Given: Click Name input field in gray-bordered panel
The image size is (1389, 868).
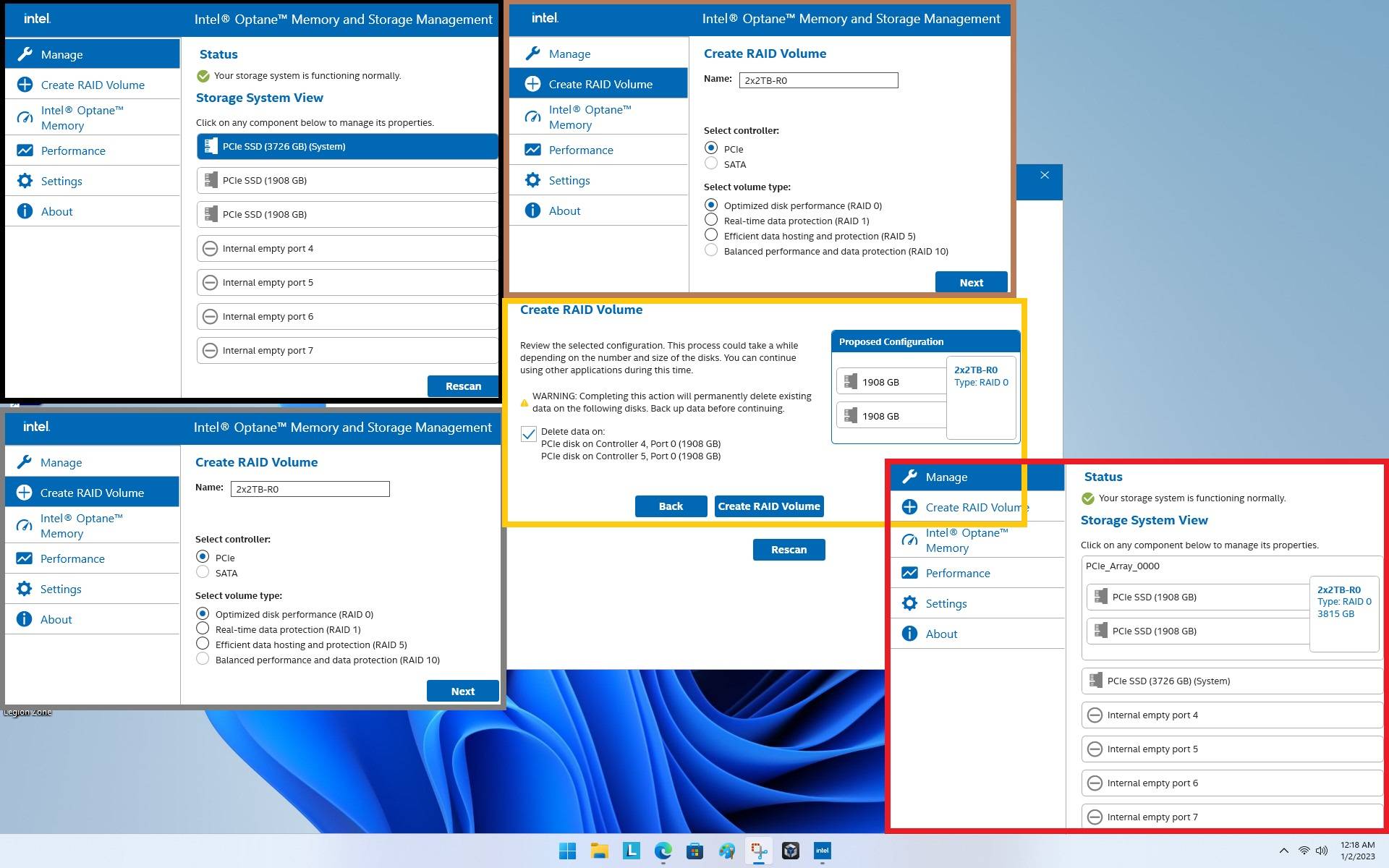Looking at the screenshot, I should coord(310,489).
